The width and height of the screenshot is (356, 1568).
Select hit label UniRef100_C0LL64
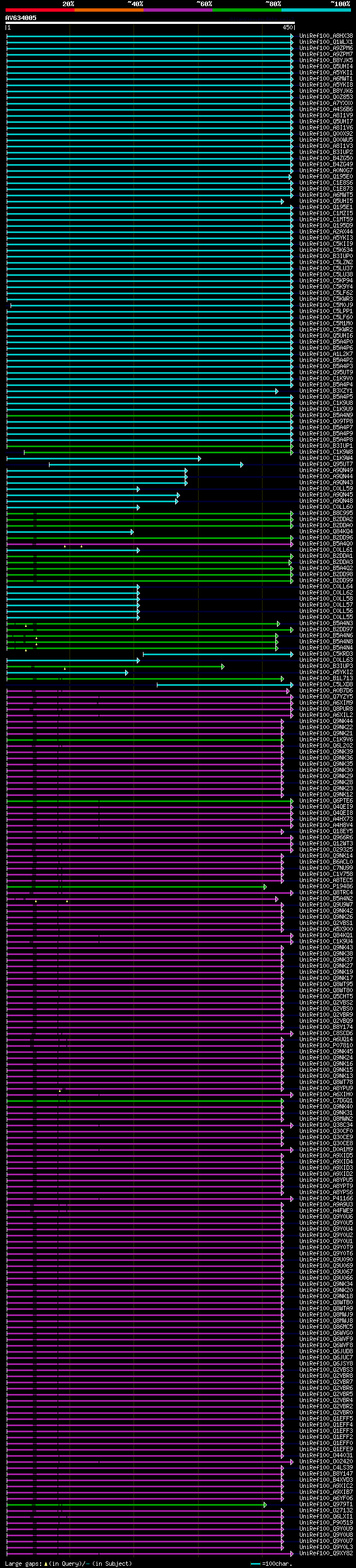[x=326, y=587]
